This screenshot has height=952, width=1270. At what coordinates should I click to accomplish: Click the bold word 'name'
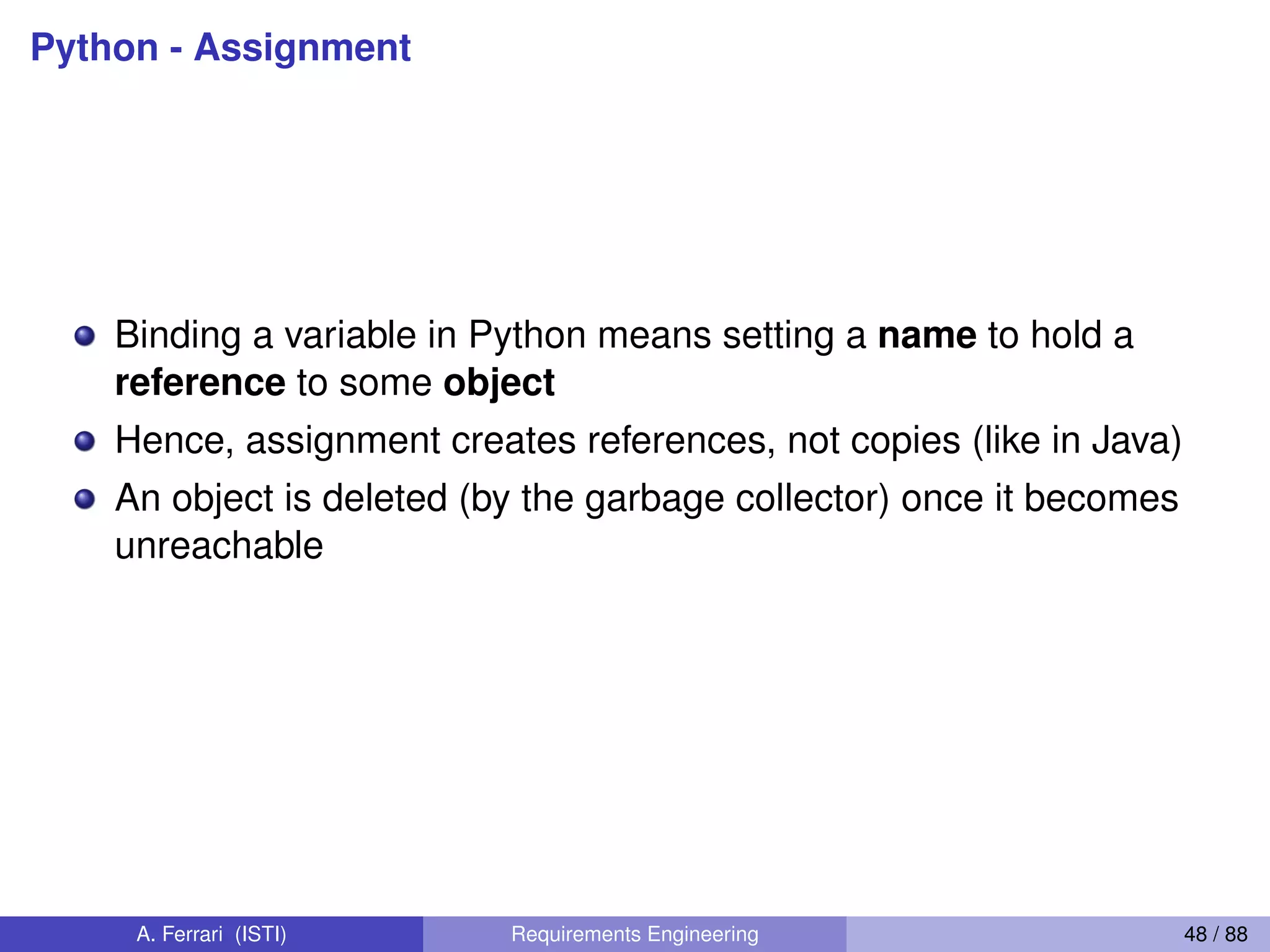click(x=927, y=335)
